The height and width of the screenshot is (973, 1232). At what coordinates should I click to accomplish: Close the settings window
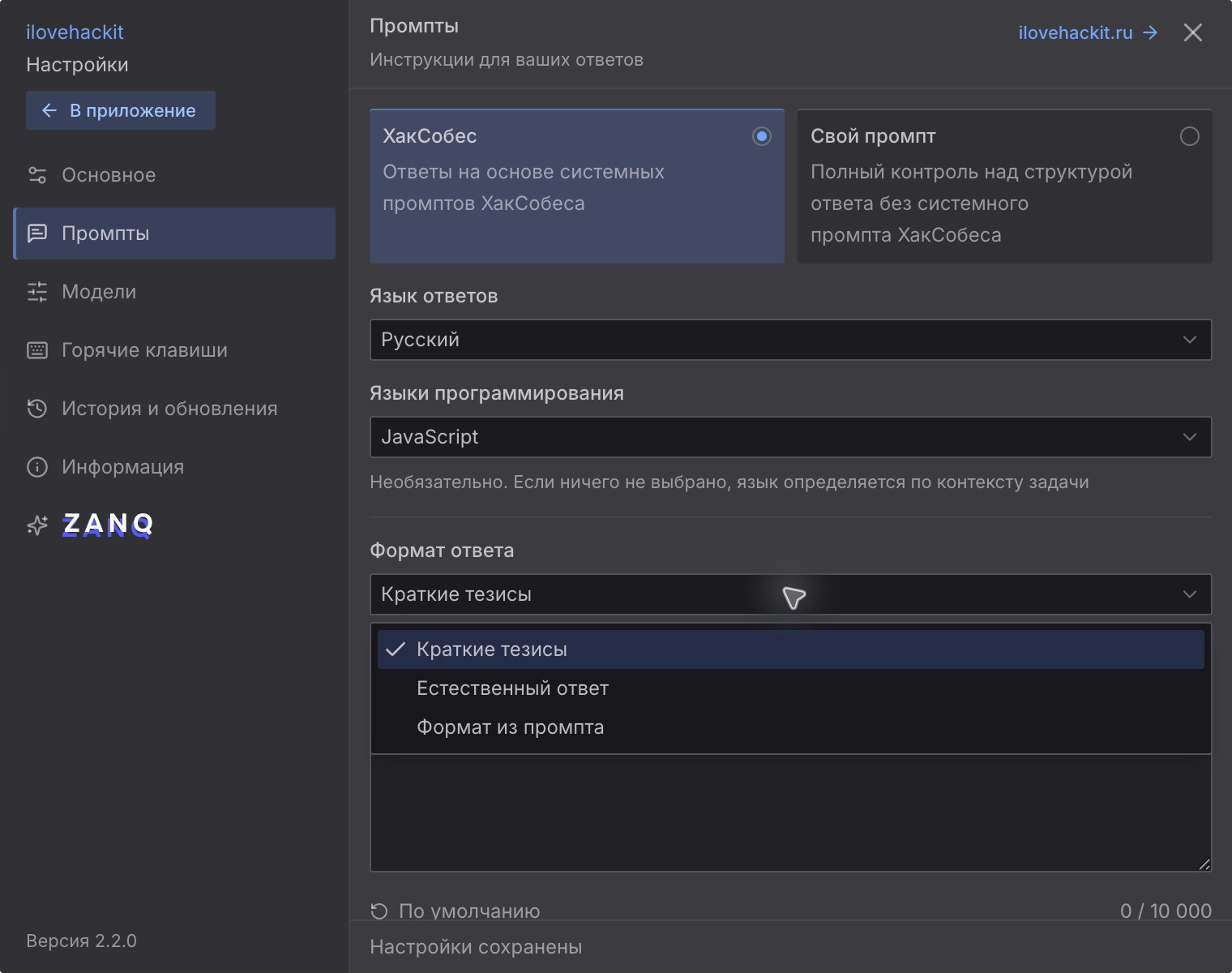[x=1192, y=32]
